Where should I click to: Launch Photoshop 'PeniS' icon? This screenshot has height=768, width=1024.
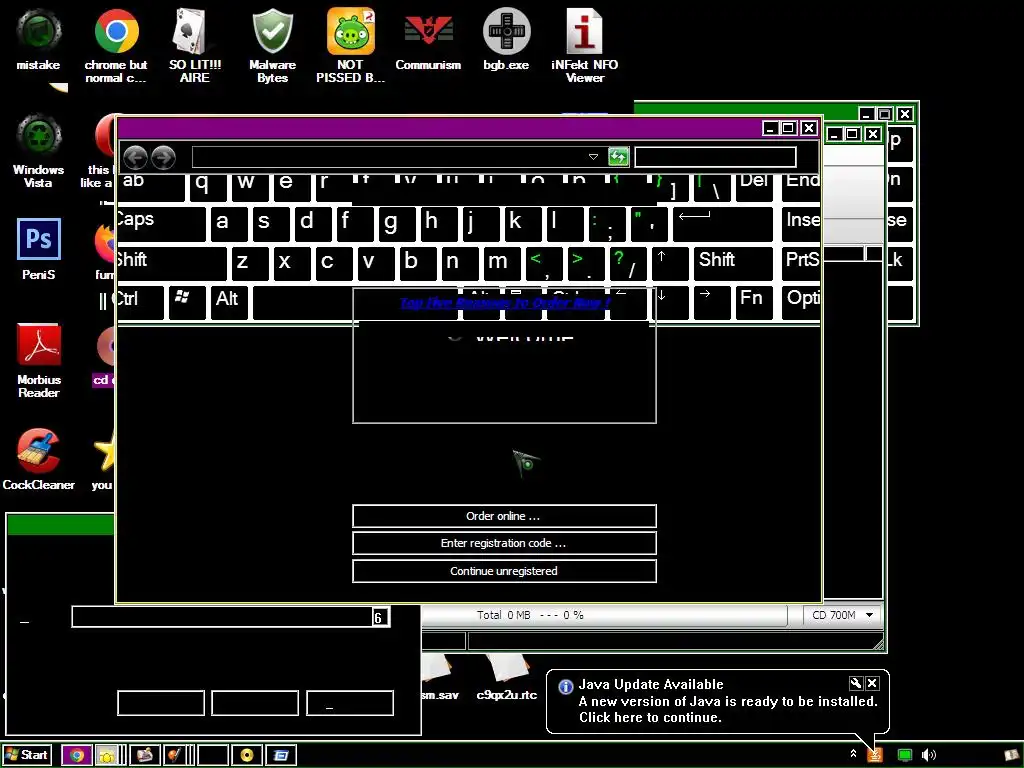tap(39, 249)
